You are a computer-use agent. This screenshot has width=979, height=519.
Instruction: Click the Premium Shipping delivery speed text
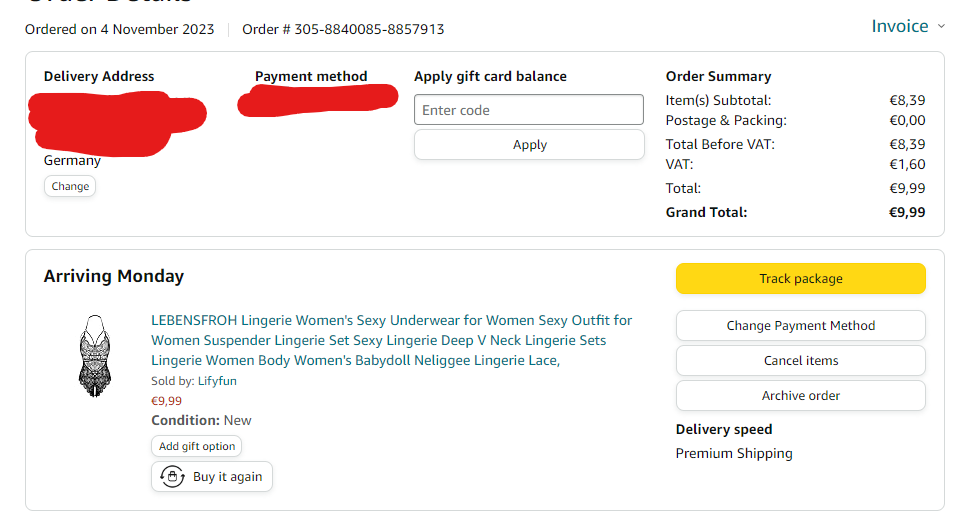(x=734, y=453)
